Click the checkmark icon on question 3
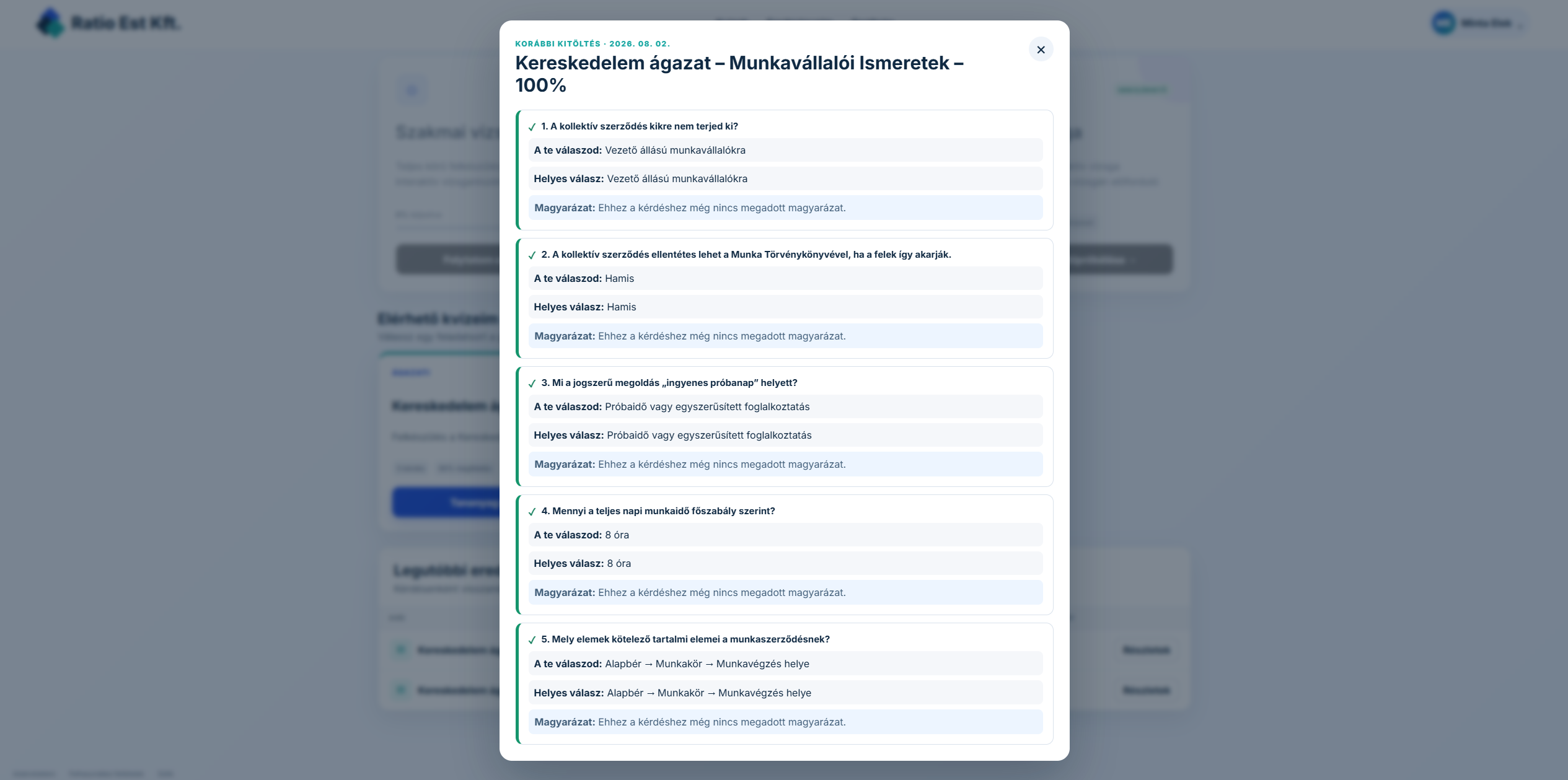 tap(532, 383)
